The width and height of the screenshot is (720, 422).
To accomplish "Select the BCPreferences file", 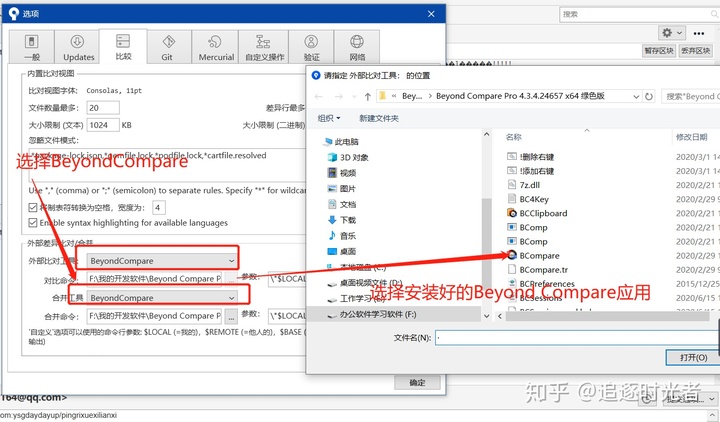I will 541,284.
